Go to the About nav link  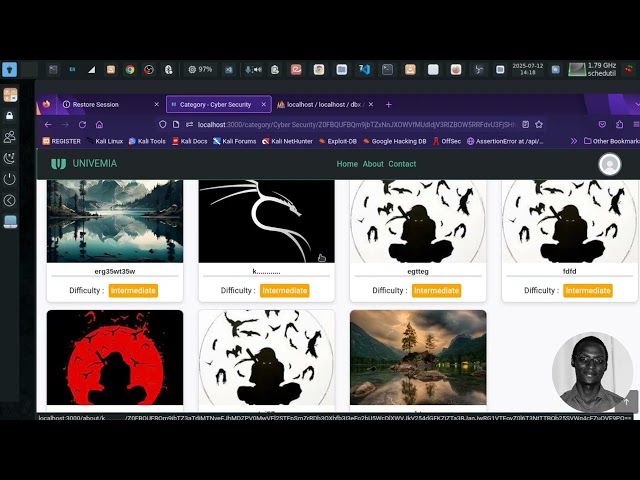click(373, 164)
